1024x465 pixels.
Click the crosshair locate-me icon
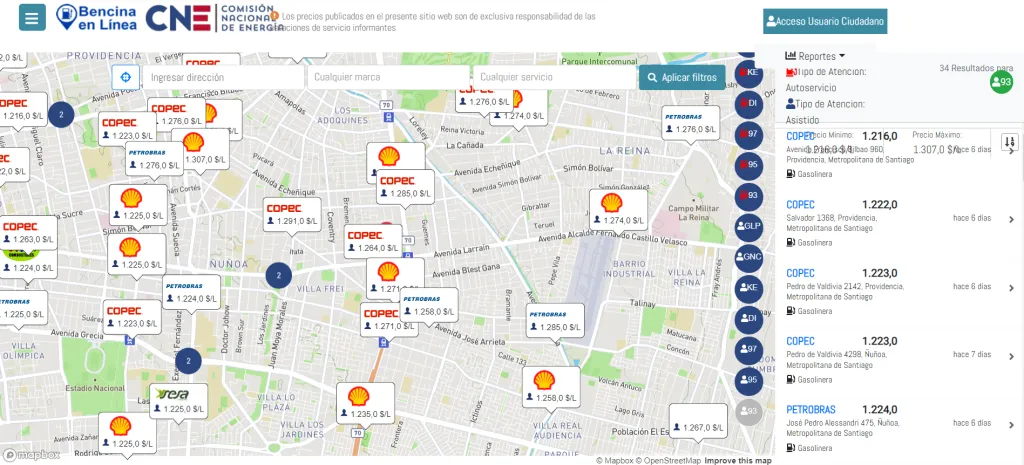click(126, 77)
